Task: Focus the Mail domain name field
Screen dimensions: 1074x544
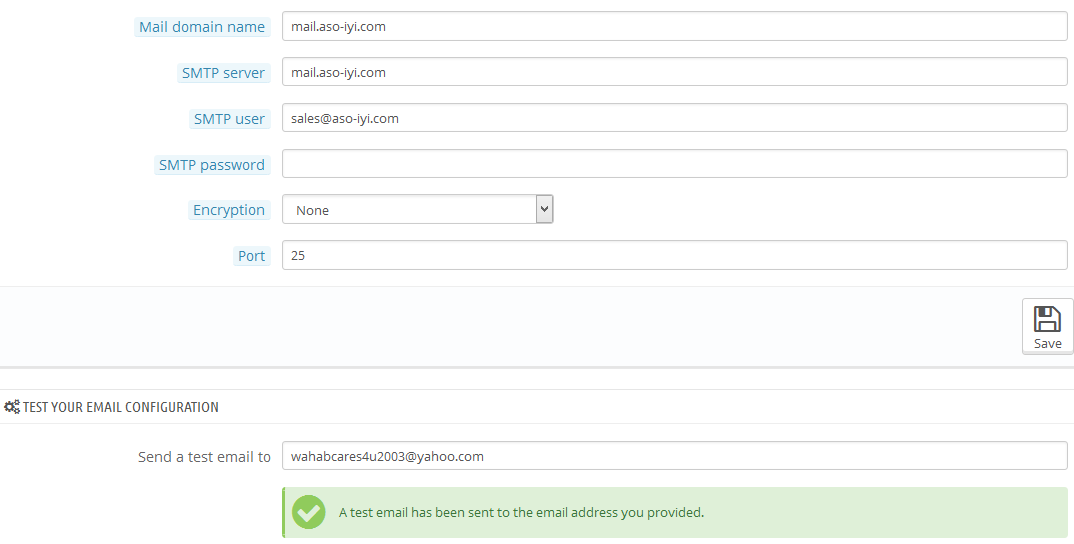Action: 674,27
